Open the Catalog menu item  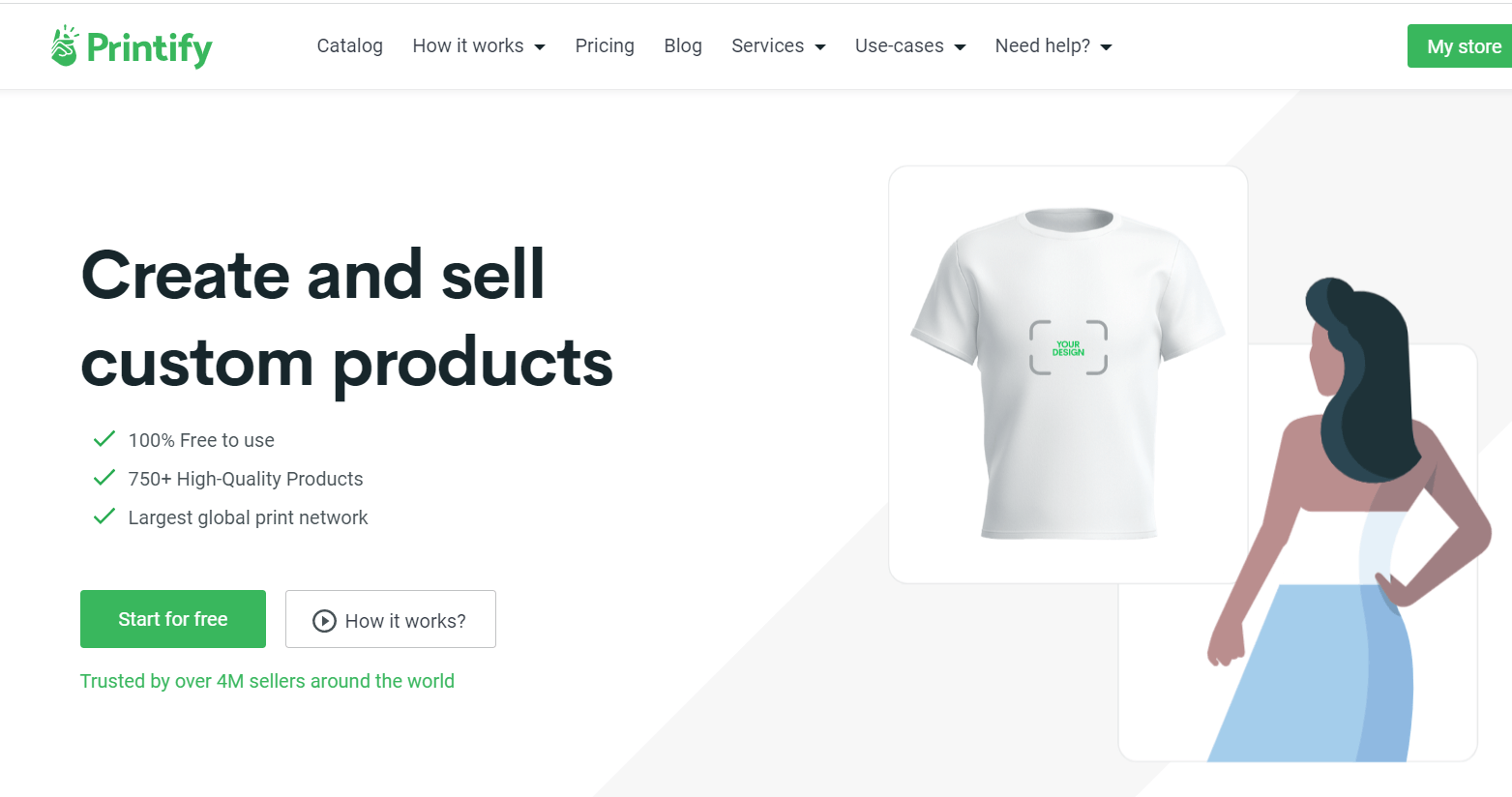[350, 45]
